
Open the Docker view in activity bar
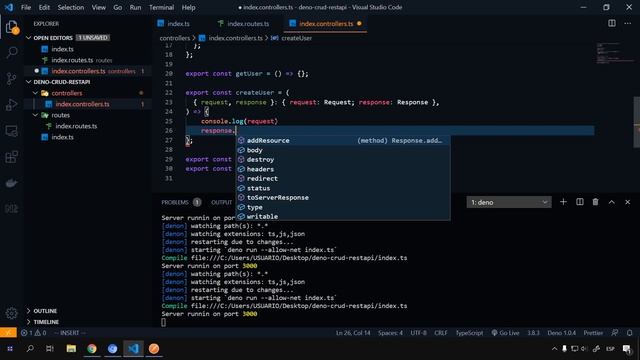pyautogui.click(x=12, y=183)
